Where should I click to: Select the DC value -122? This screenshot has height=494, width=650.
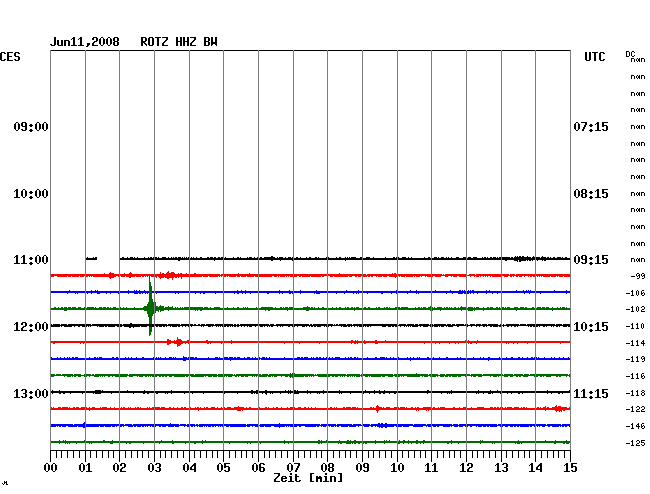point(635,409)
